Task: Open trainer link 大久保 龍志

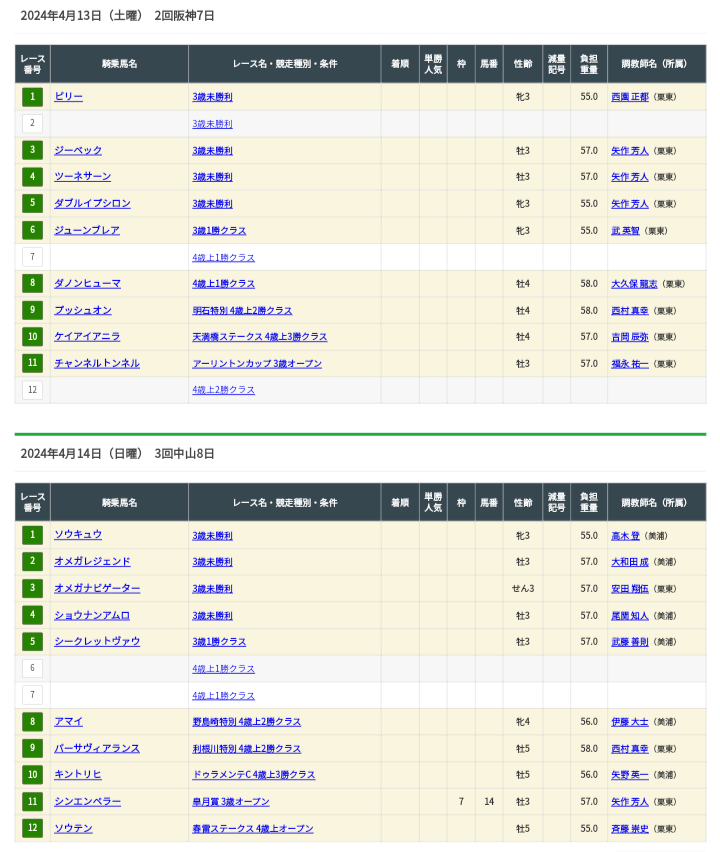Action: pos(634,284)
